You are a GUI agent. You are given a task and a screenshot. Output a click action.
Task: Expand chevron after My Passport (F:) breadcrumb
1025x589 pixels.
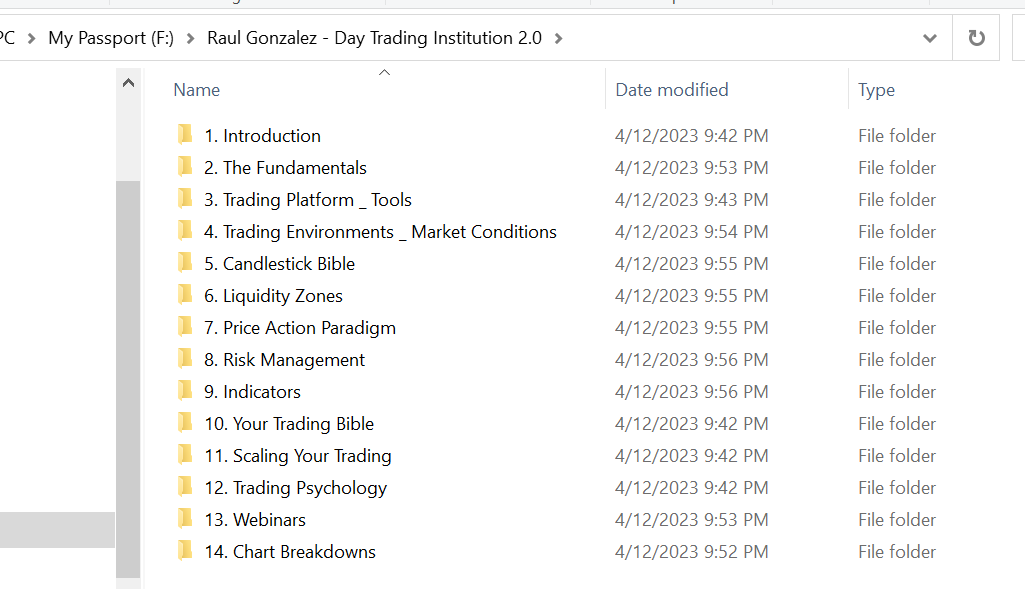190,39
